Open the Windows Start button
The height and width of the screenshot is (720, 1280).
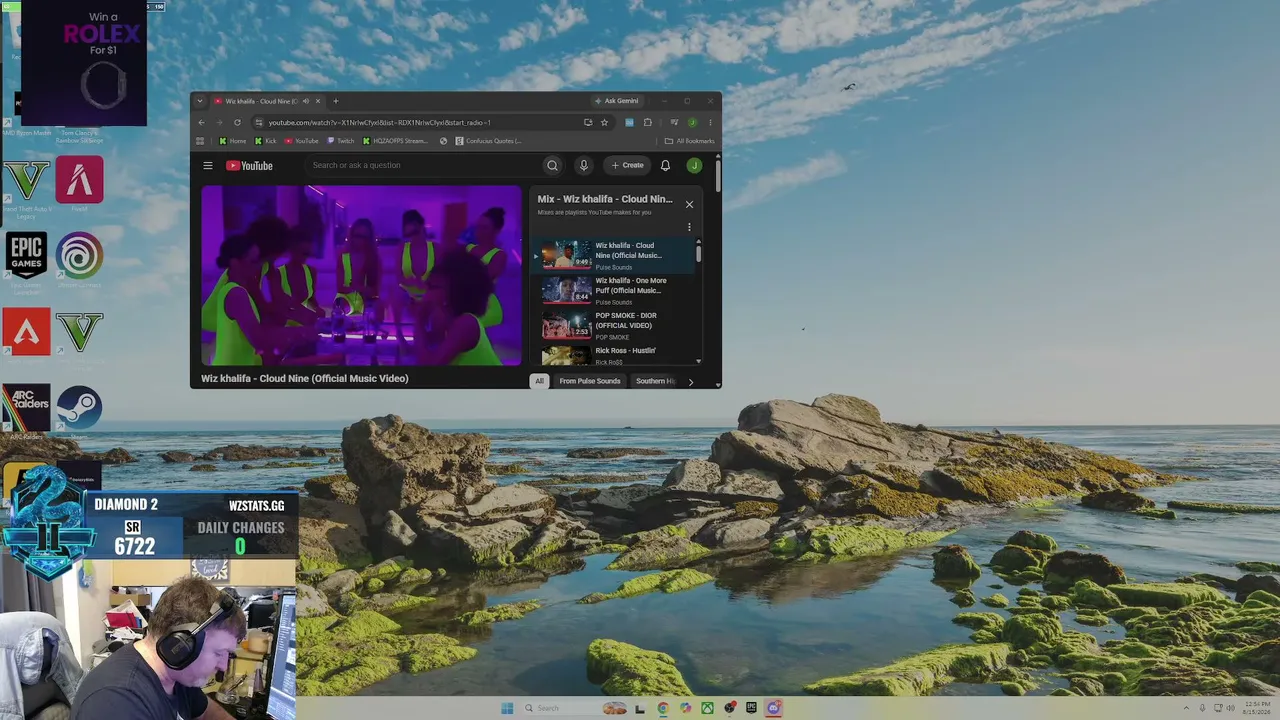point(507,708)
